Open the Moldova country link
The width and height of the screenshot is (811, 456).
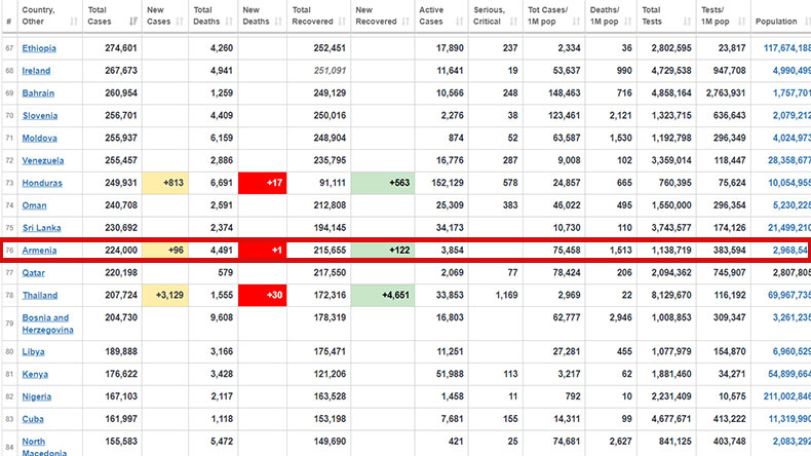[x=39, y=138]
